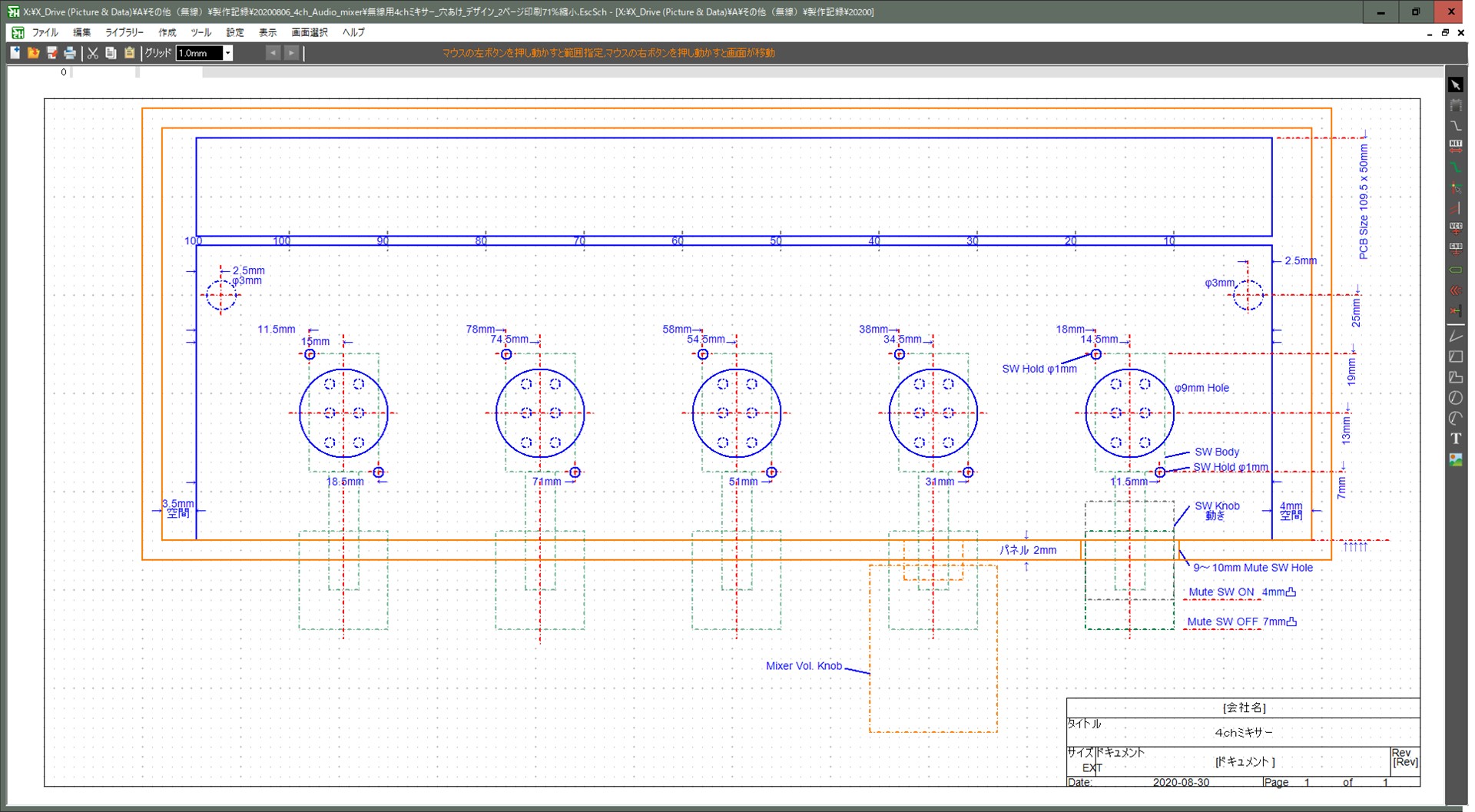Open the 画面選択 menu
Viewport: 1475px width, 812px height.
pyautogui.click(x=310, y=32)
